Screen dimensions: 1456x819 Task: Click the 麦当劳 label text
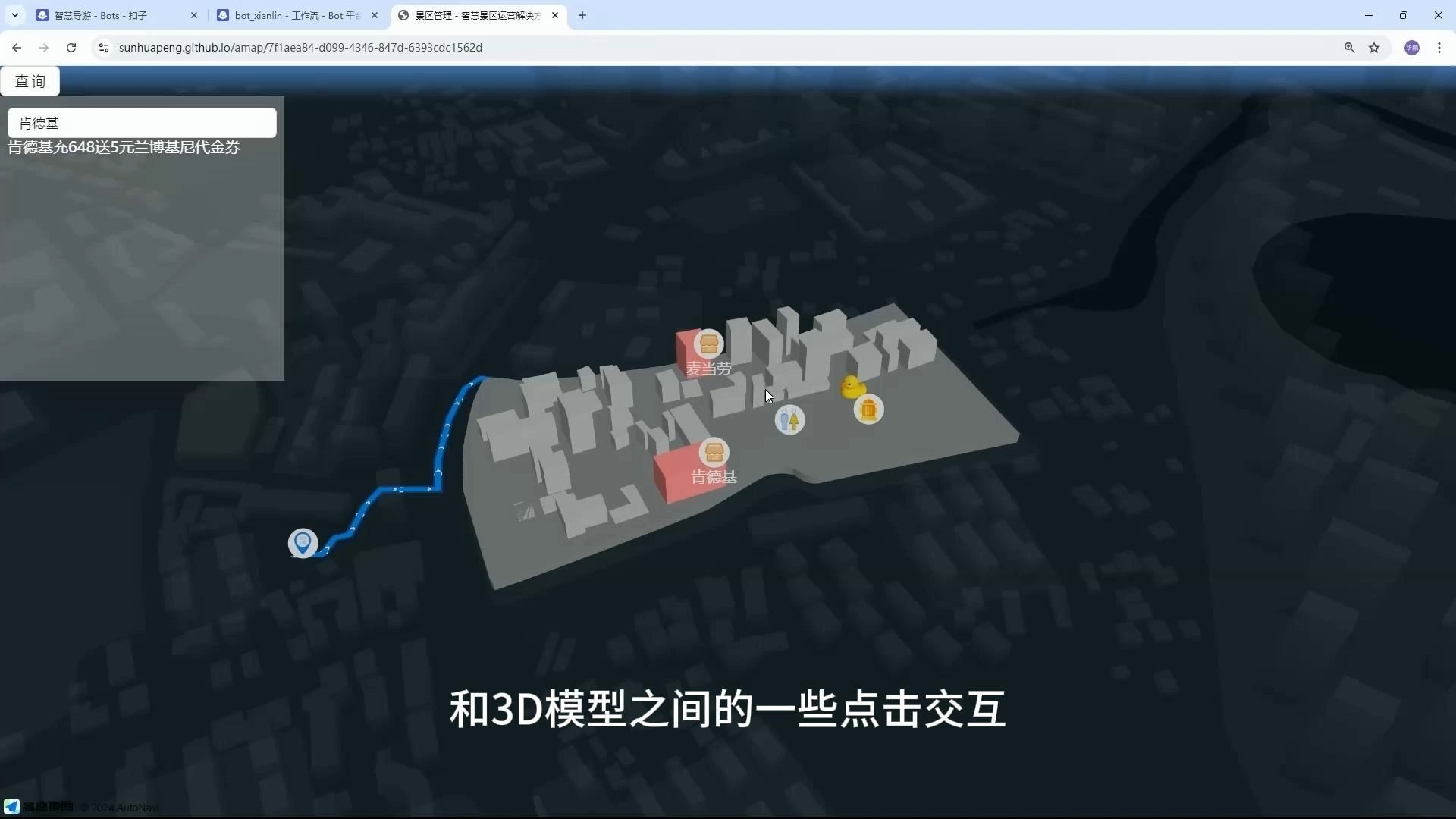(708, 369)
